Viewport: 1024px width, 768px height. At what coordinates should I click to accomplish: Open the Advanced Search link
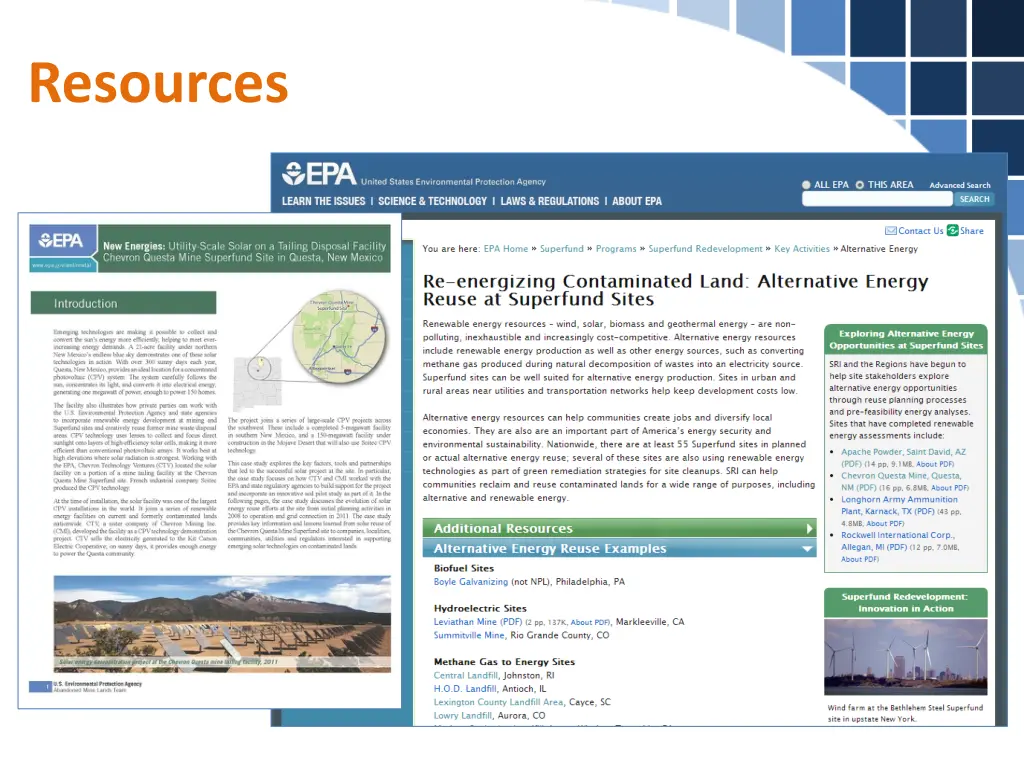click(959, 185)
